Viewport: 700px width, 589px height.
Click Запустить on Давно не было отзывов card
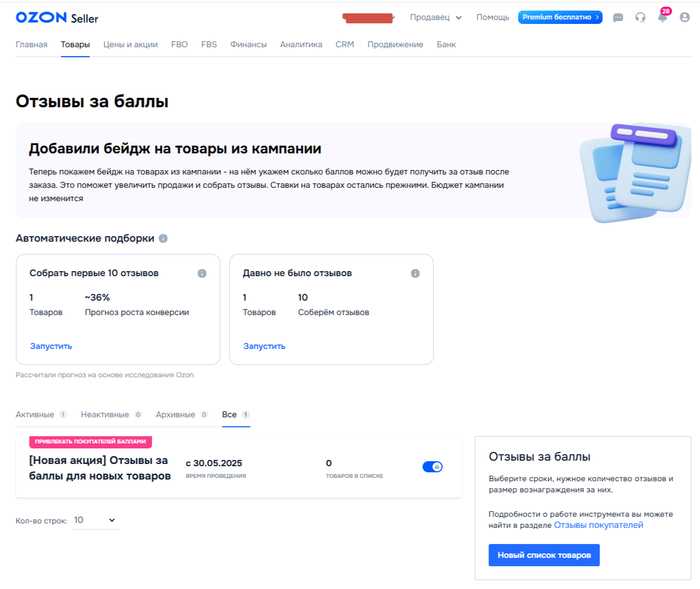264,346
